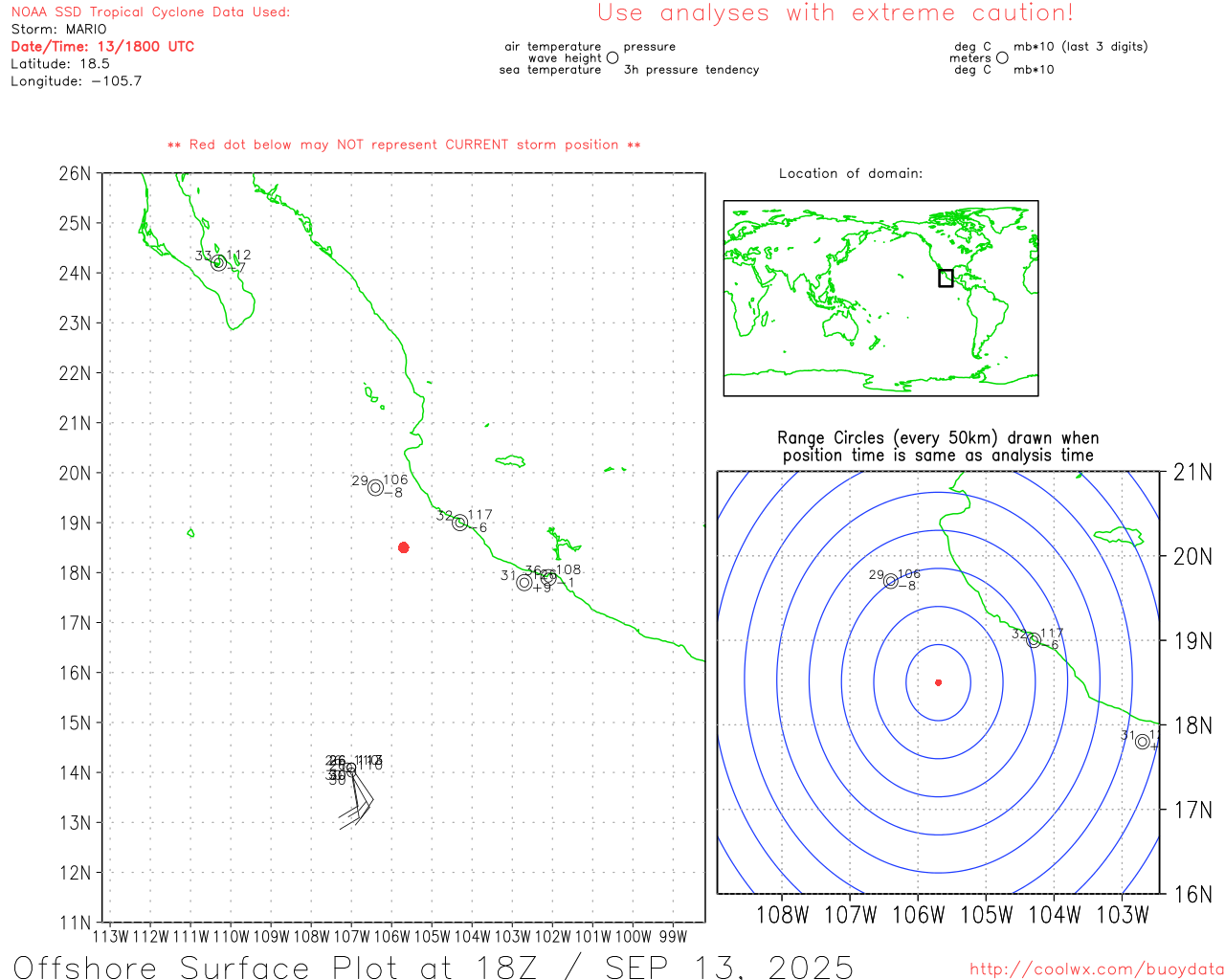Viewport: 1225px width, 980px height.
Task: Click the wave height legend circle
Action: point(612,57)
